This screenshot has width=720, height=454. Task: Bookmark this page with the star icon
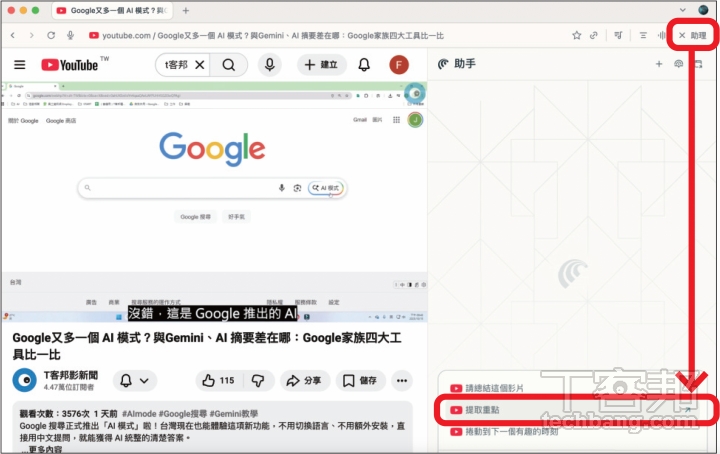577,35
